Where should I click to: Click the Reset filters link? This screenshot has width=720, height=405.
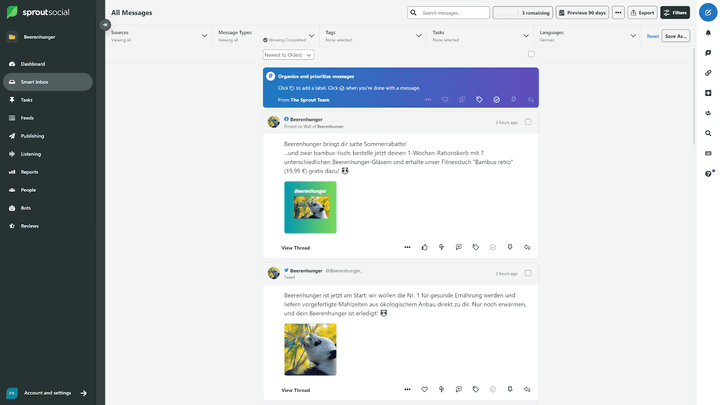point(652,36)
